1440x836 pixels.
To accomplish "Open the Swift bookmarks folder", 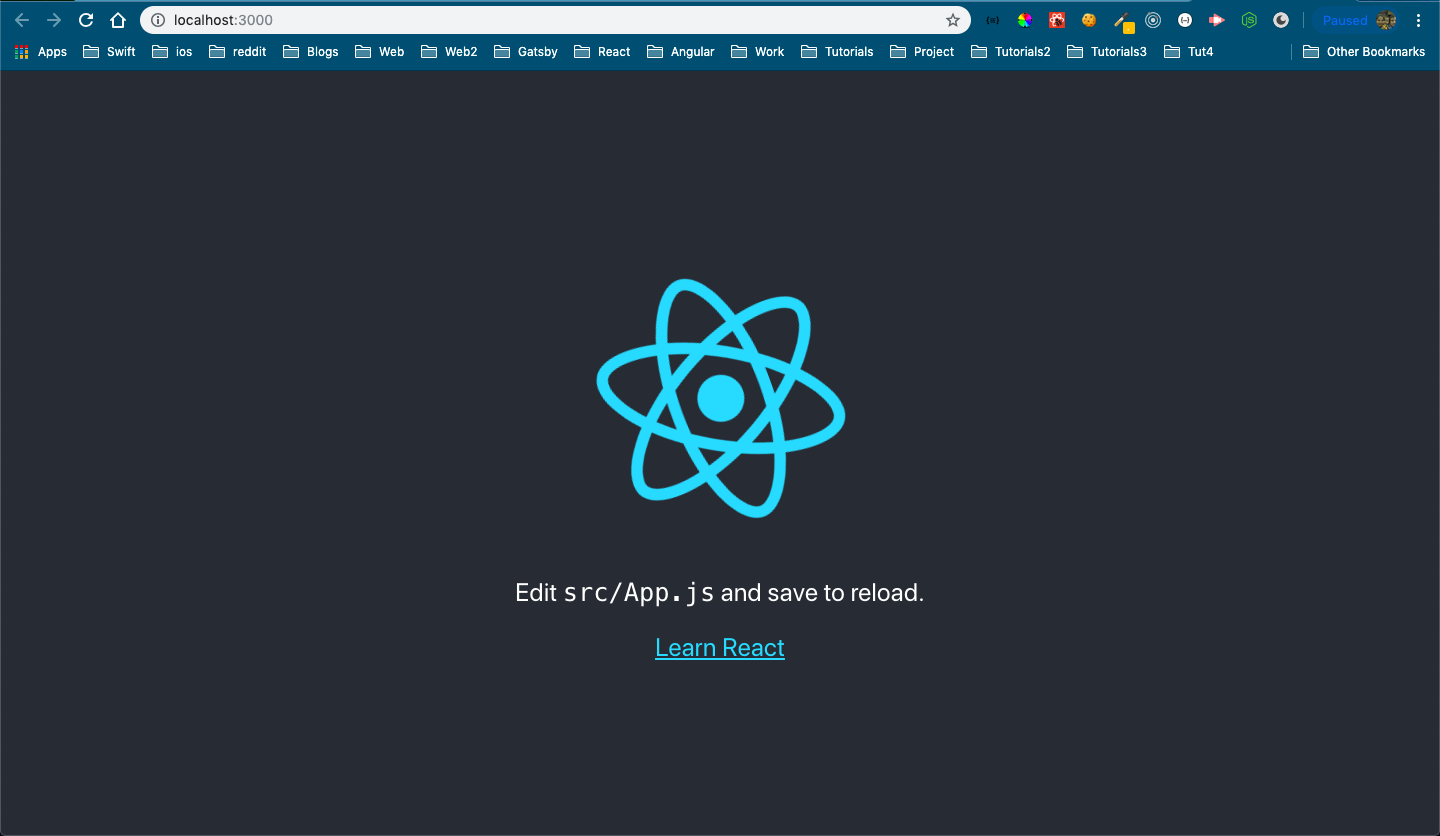I will 109,52.
